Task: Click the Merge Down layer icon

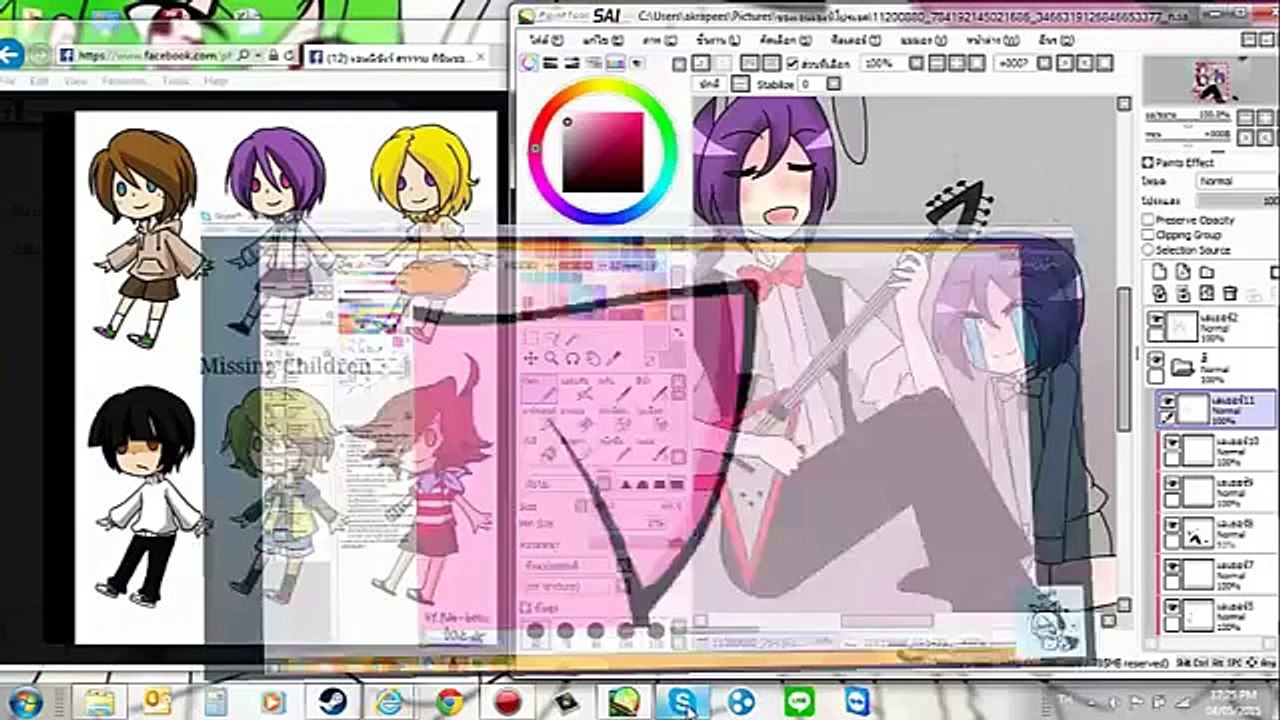Action: [x=1183, y=293]
